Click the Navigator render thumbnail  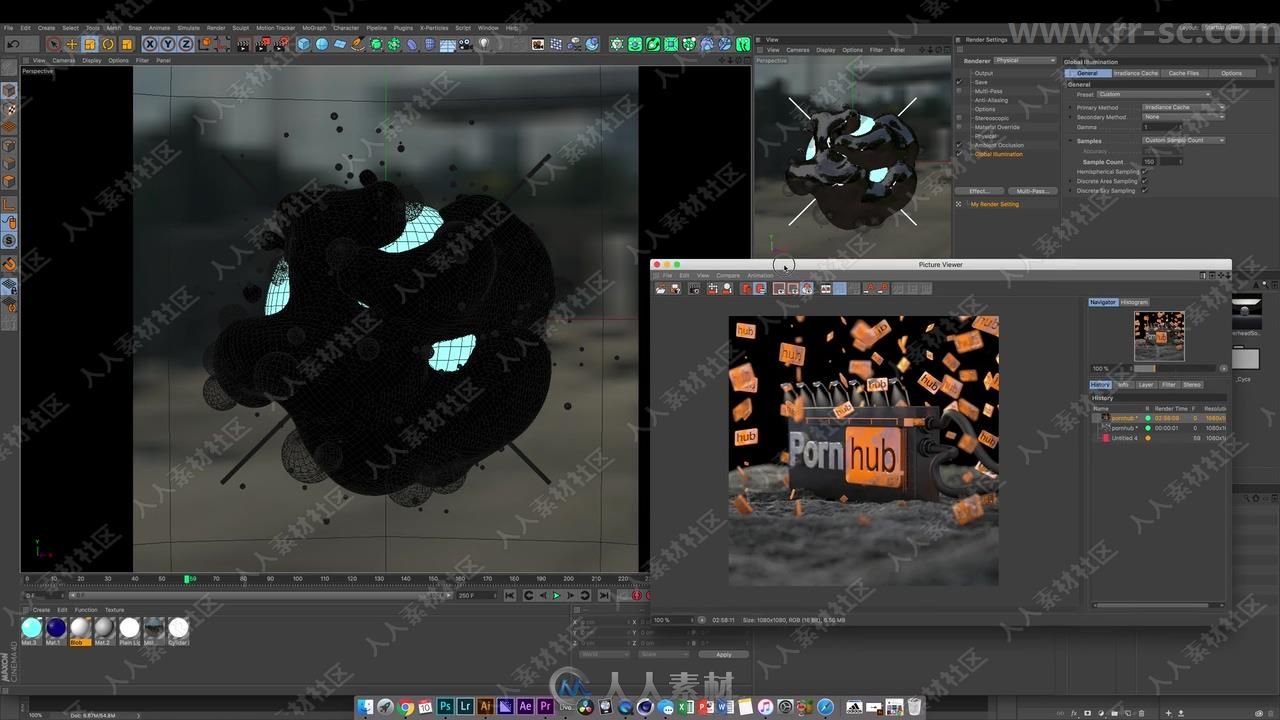pyautogui.click(x=1159, y=336)
